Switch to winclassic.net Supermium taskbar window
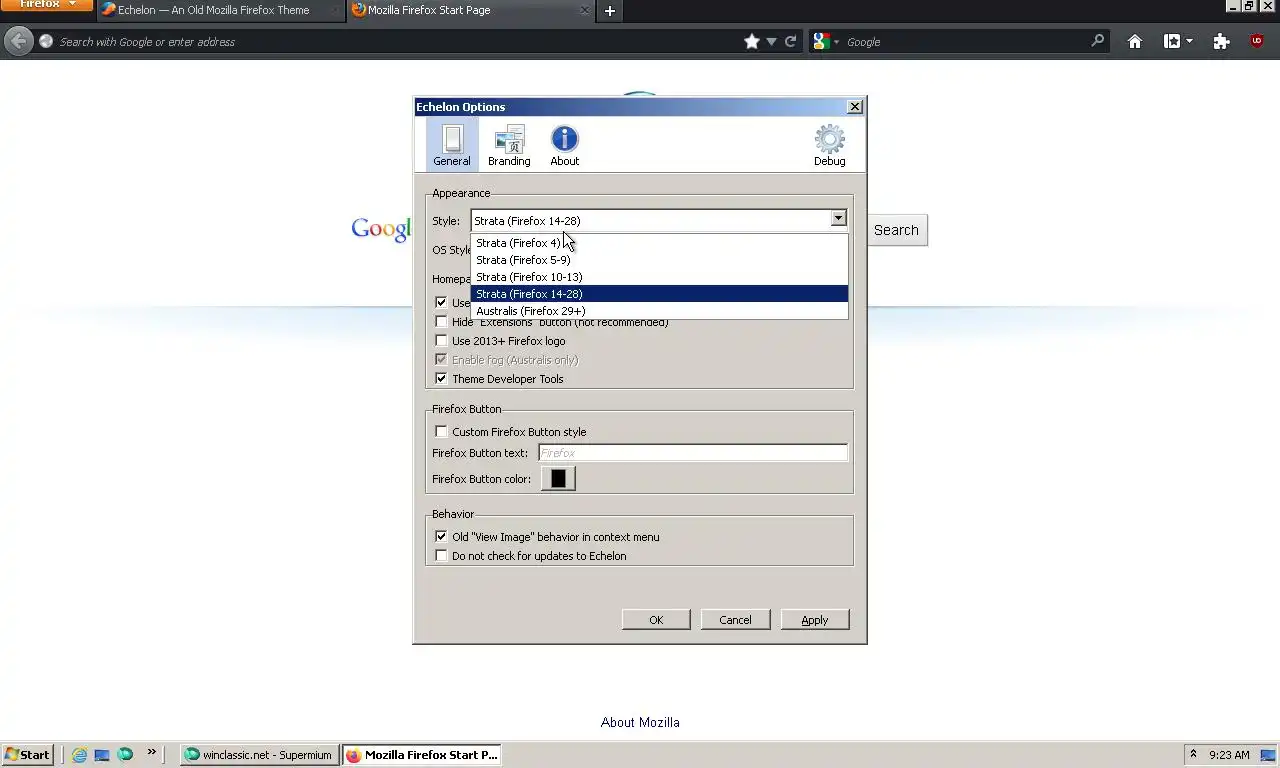Screen dimensions: 1280x768 (x=259, y=755)
